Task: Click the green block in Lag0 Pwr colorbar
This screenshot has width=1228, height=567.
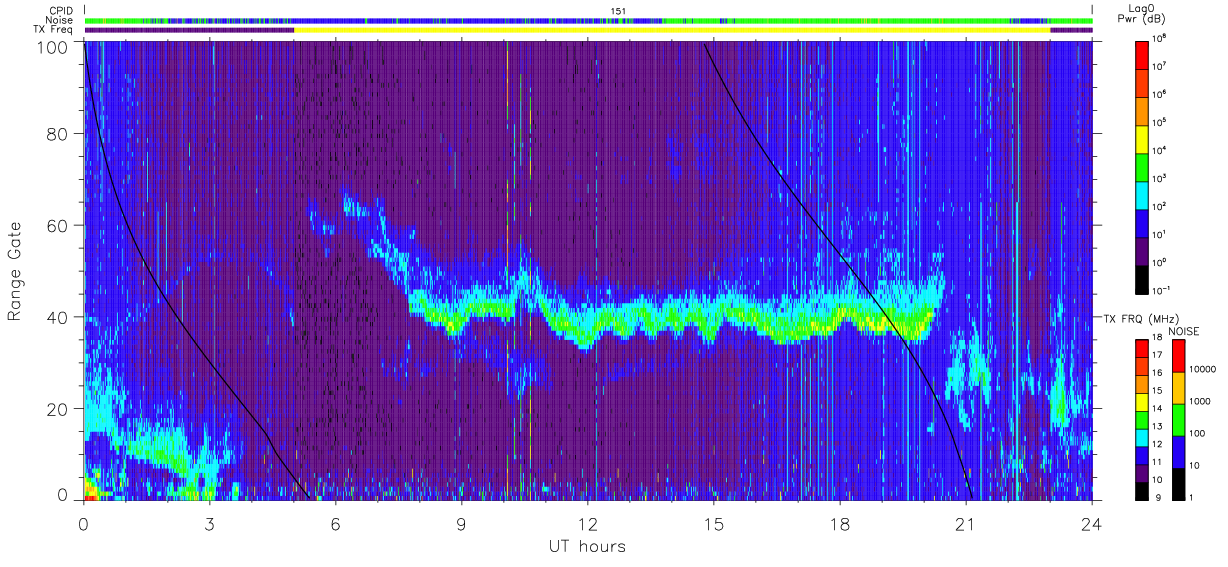Action: [x=1143, y=165]
